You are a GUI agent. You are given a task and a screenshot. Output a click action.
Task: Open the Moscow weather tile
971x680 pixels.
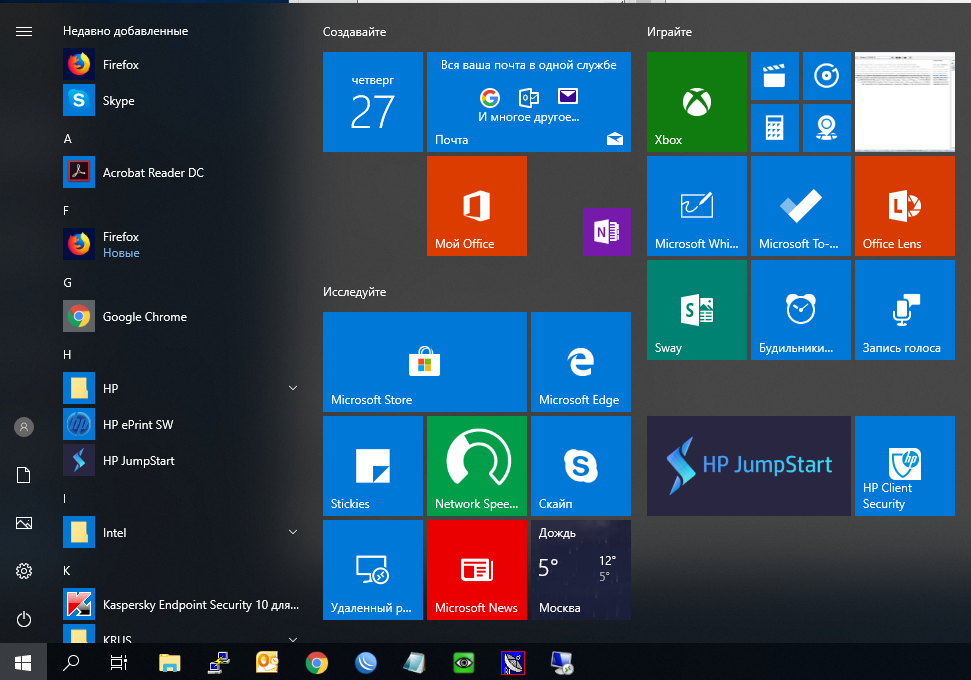[x=580, y=569]
